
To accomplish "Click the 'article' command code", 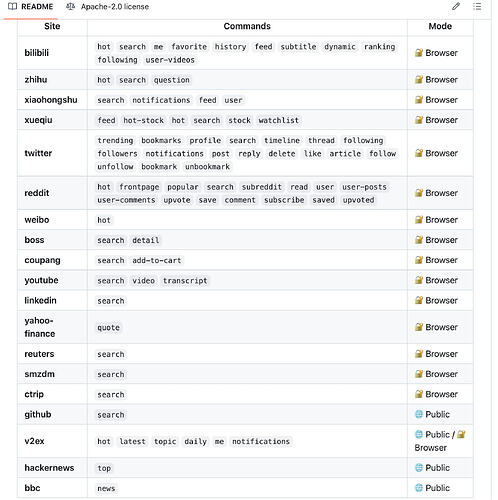I will (345, 154).
